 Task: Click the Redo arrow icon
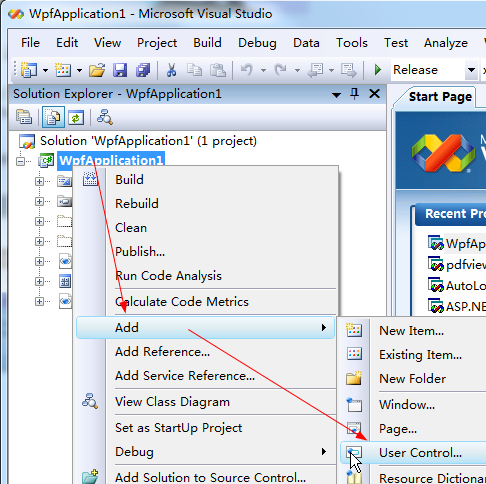pos(281,70)
